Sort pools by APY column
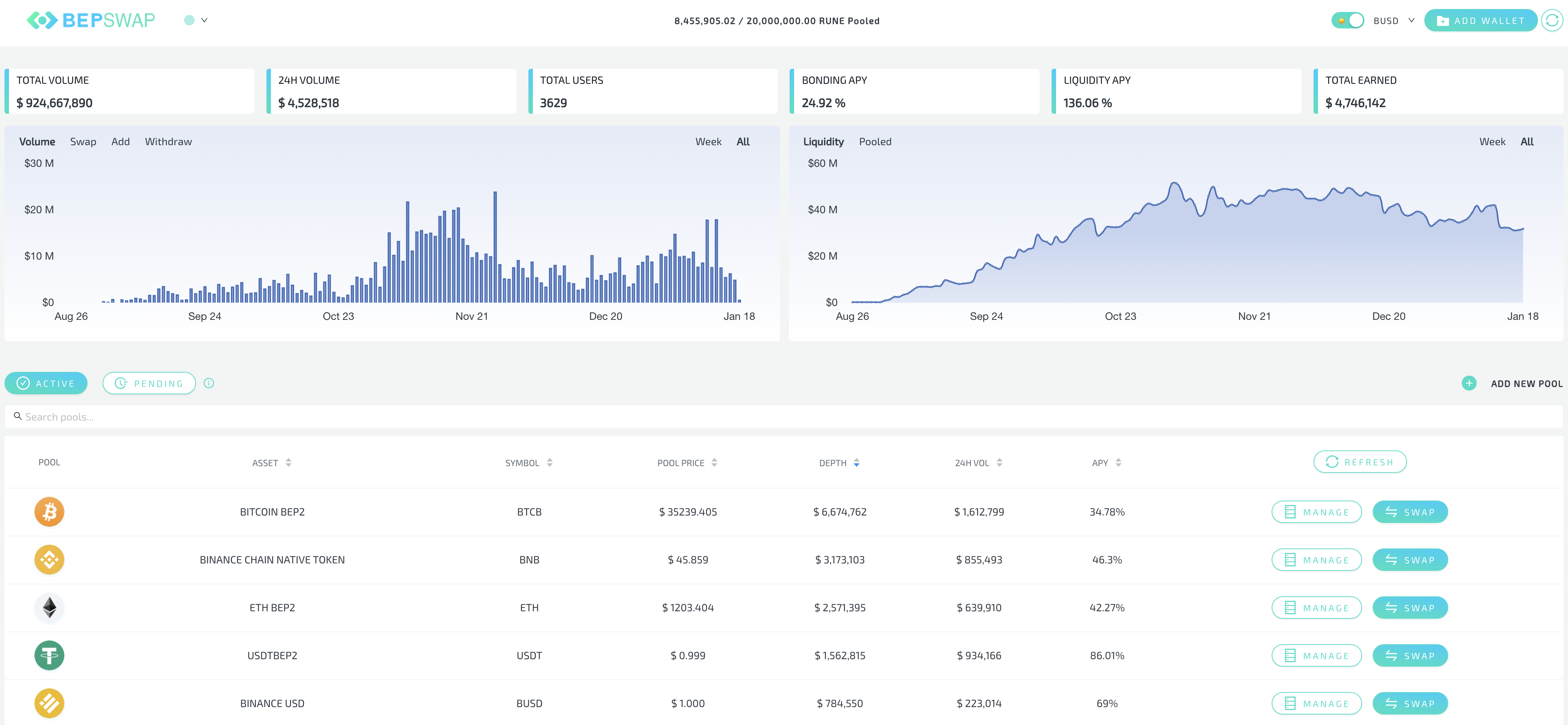Viewport: 1568px width, 725px height. (1106, 463)
